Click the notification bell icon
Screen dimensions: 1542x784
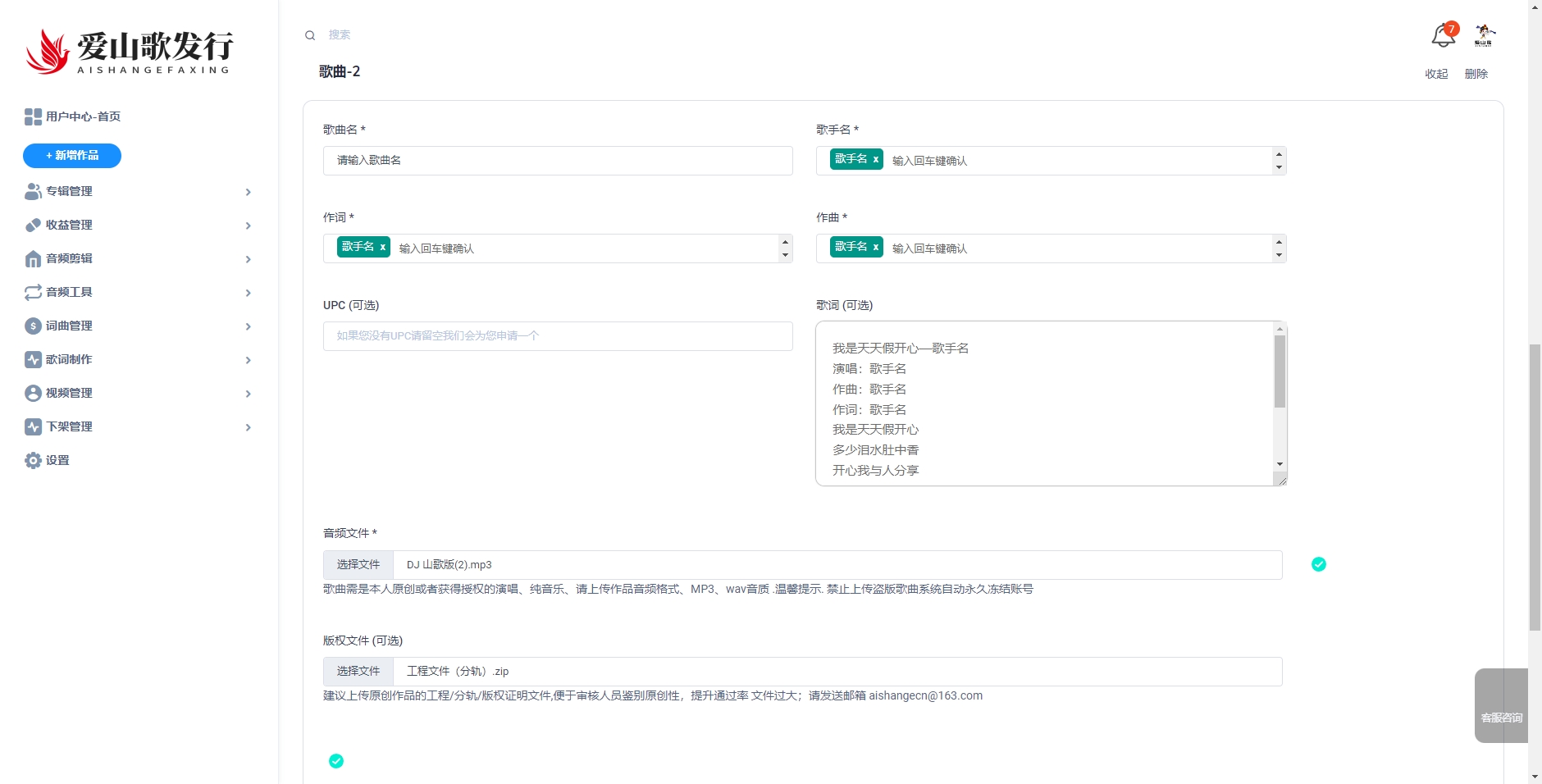(1443, 35)
